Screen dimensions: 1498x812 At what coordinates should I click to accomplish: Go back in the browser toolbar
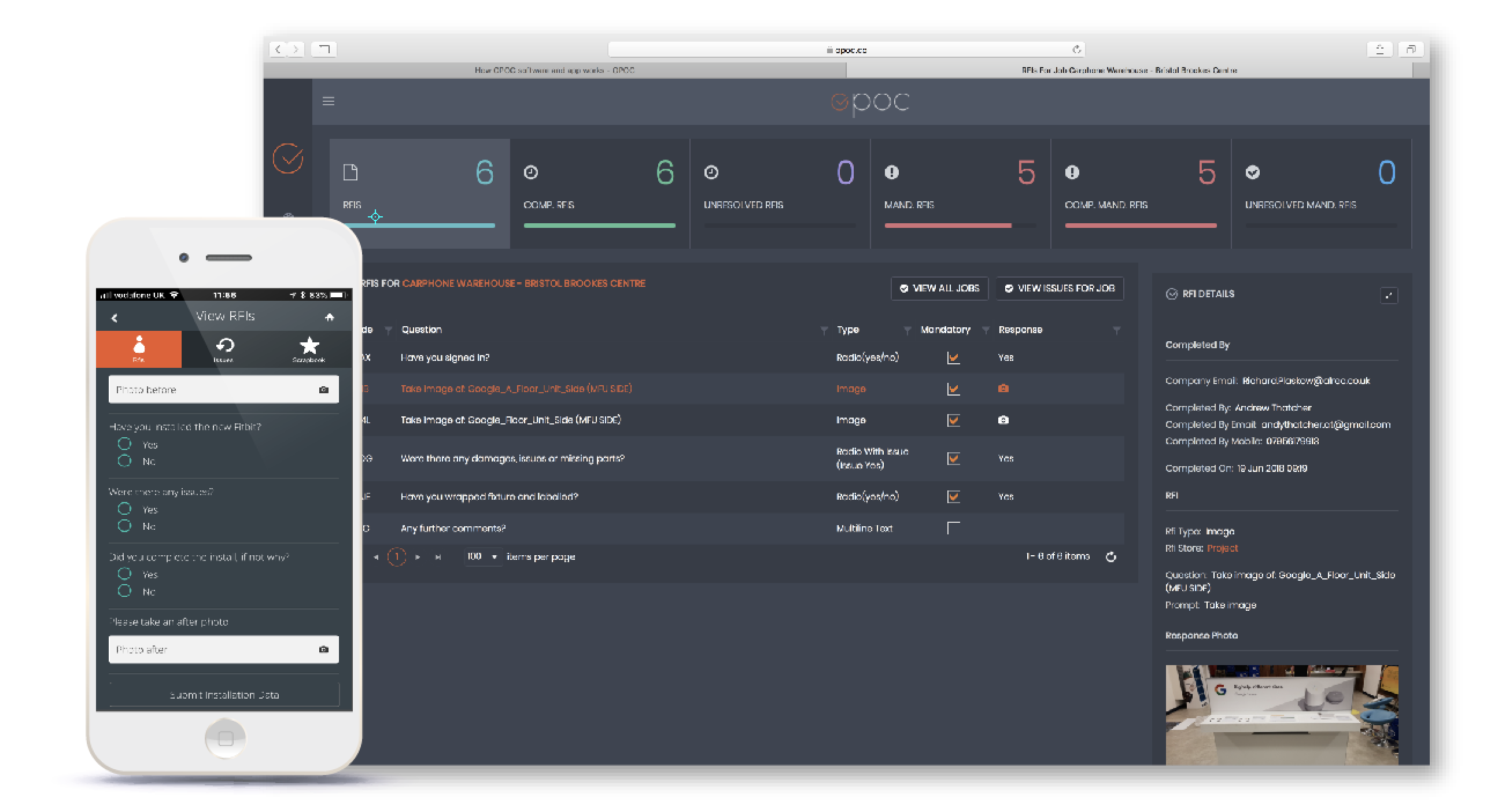coord(279,49)
